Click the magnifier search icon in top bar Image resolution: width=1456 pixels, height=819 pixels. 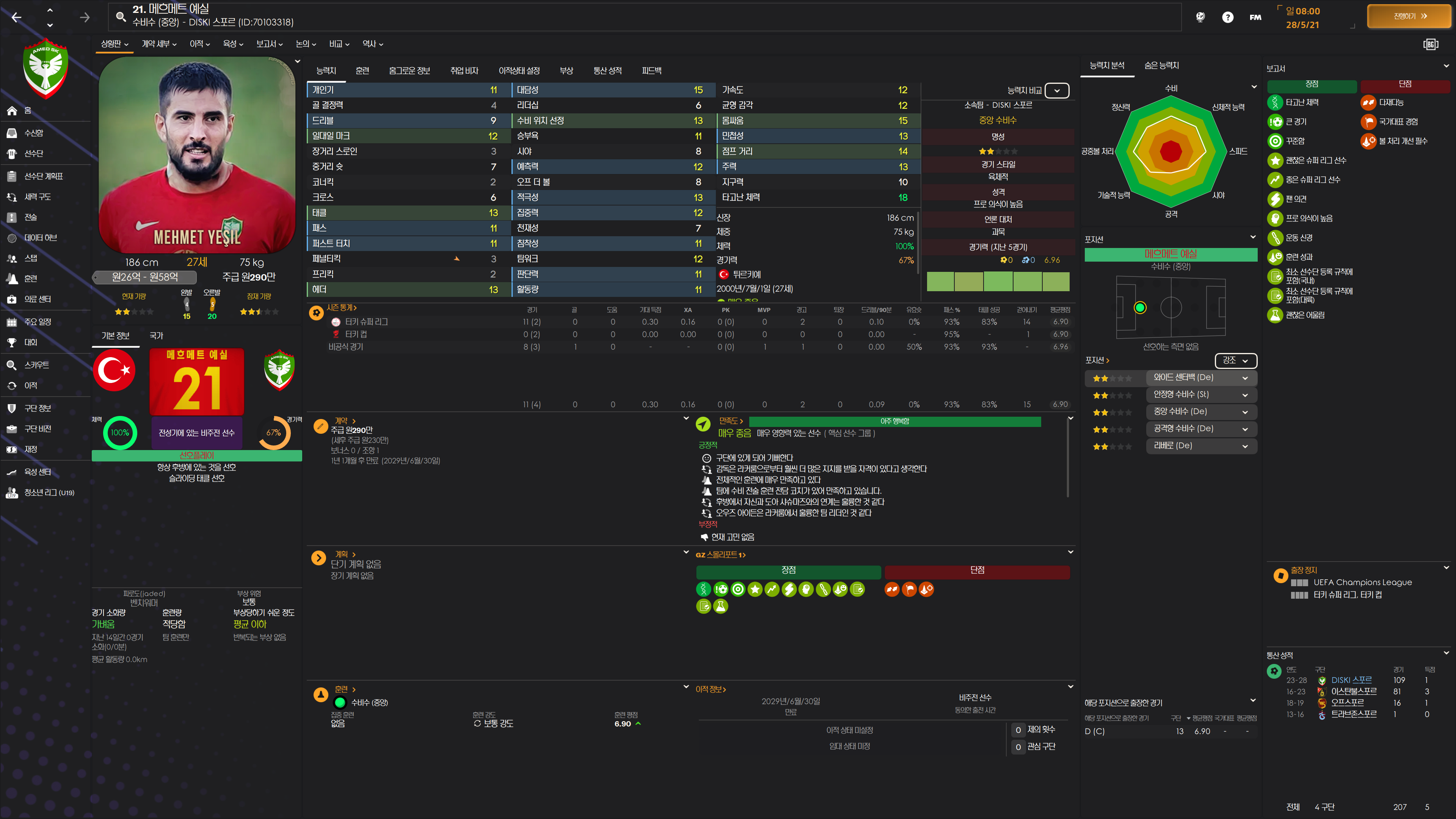[x=121, y=16]
